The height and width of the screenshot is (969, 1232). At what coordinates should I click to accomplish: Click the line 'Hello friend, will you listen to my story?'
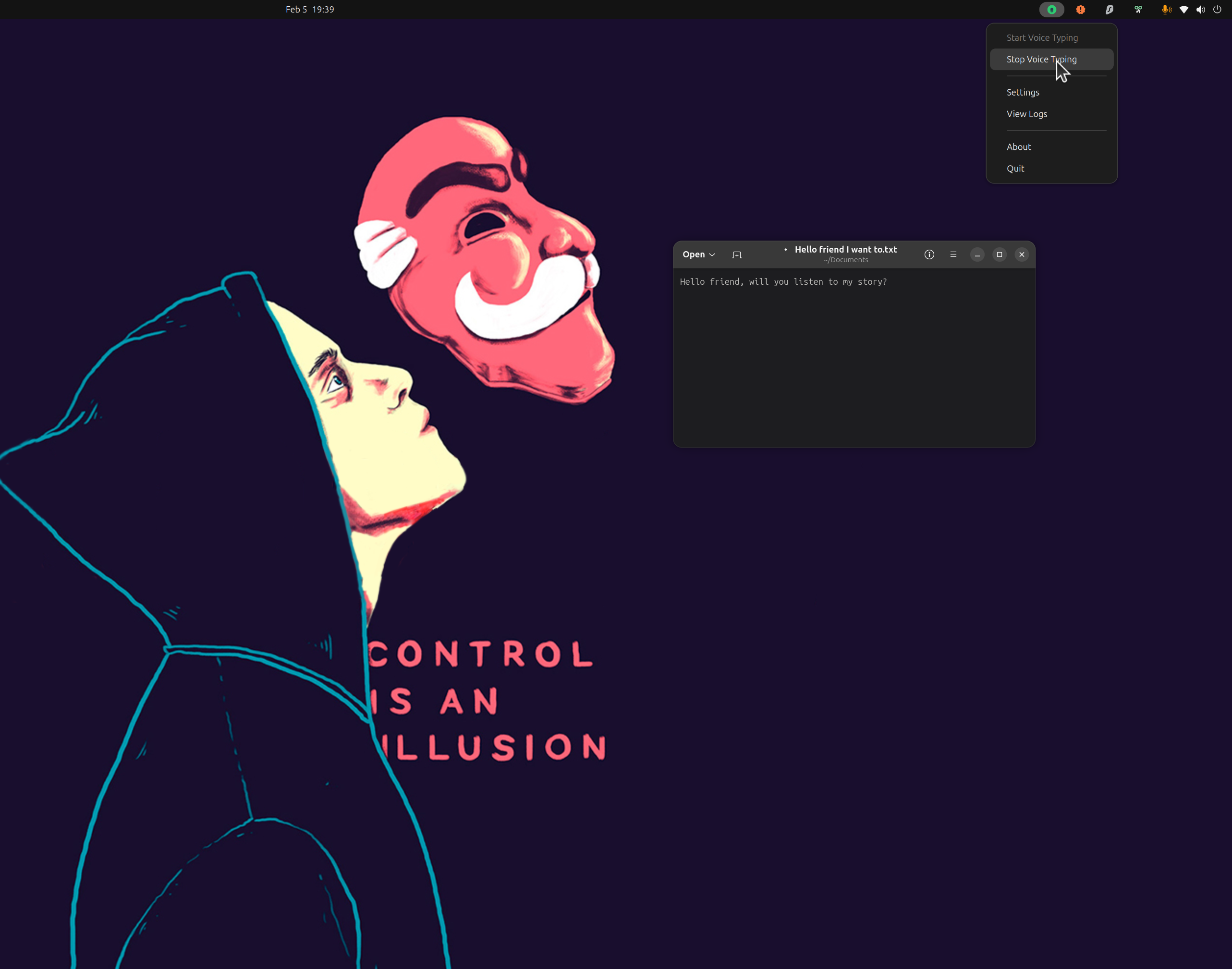(783, 282)
